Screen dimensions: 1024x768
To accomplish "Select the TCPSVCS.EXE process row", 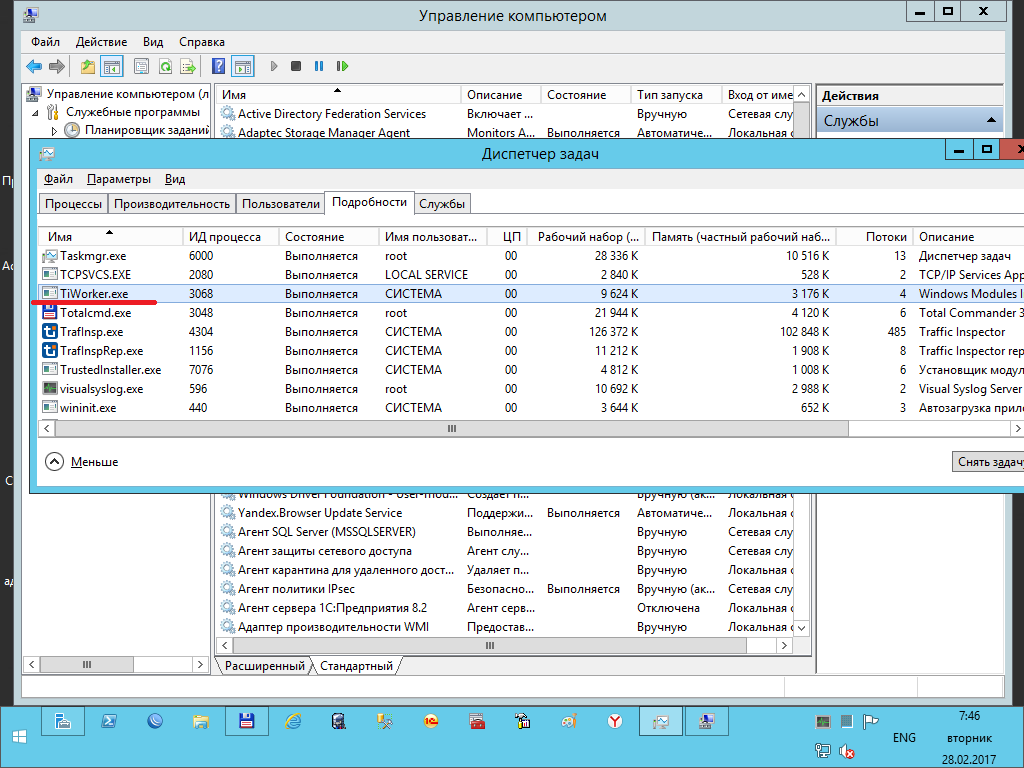I will click(531, 275).
